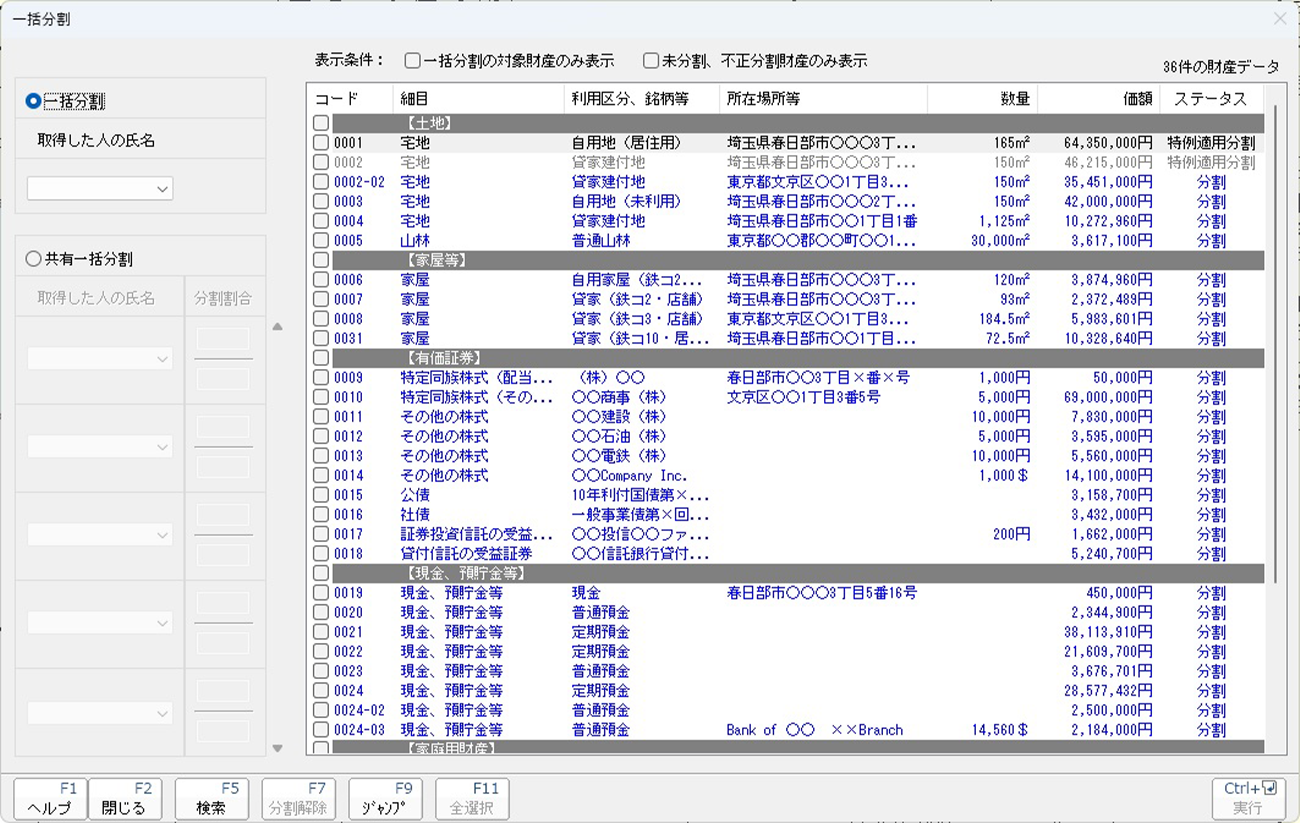Select the 共有一括分割 radio option
This screenshot has width=1300, height=823.
point(34,259)
